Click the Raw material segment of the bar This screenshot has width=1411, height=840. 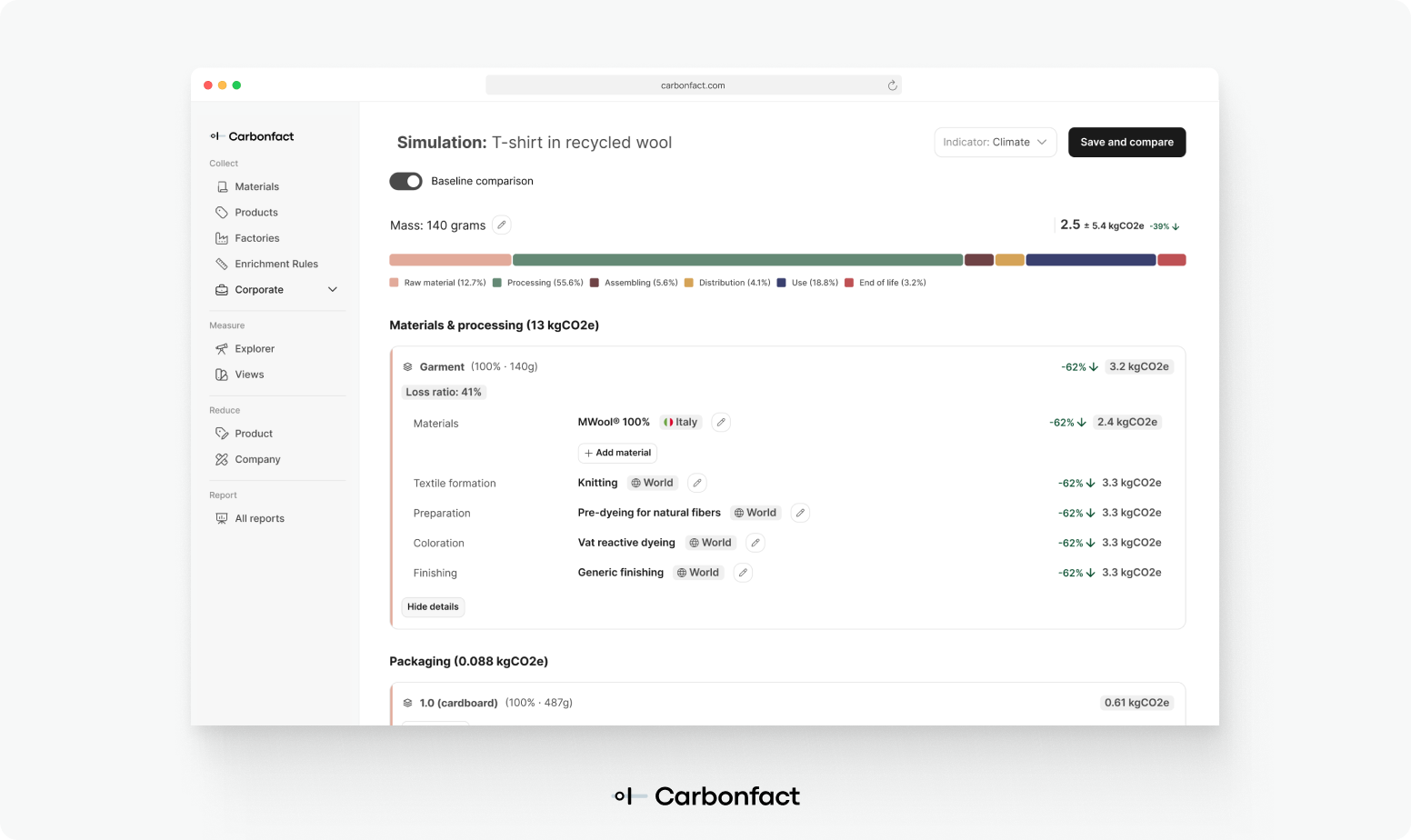pyautogui.click(x=450, y=260)
